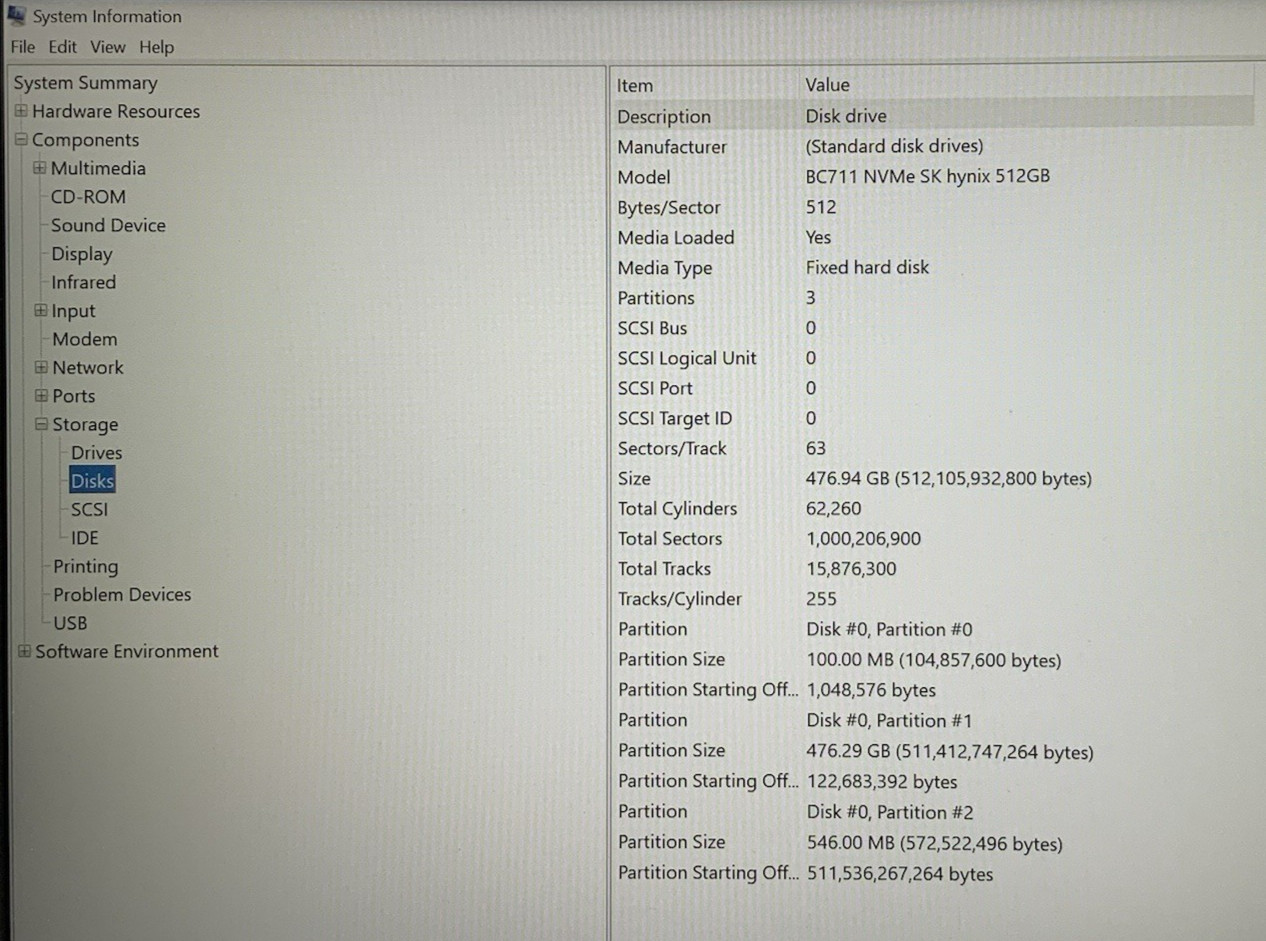Select the Bytes/Sector row
Image resolution: width=1266 pixels, height=941 pixels.
coord(933,207)
